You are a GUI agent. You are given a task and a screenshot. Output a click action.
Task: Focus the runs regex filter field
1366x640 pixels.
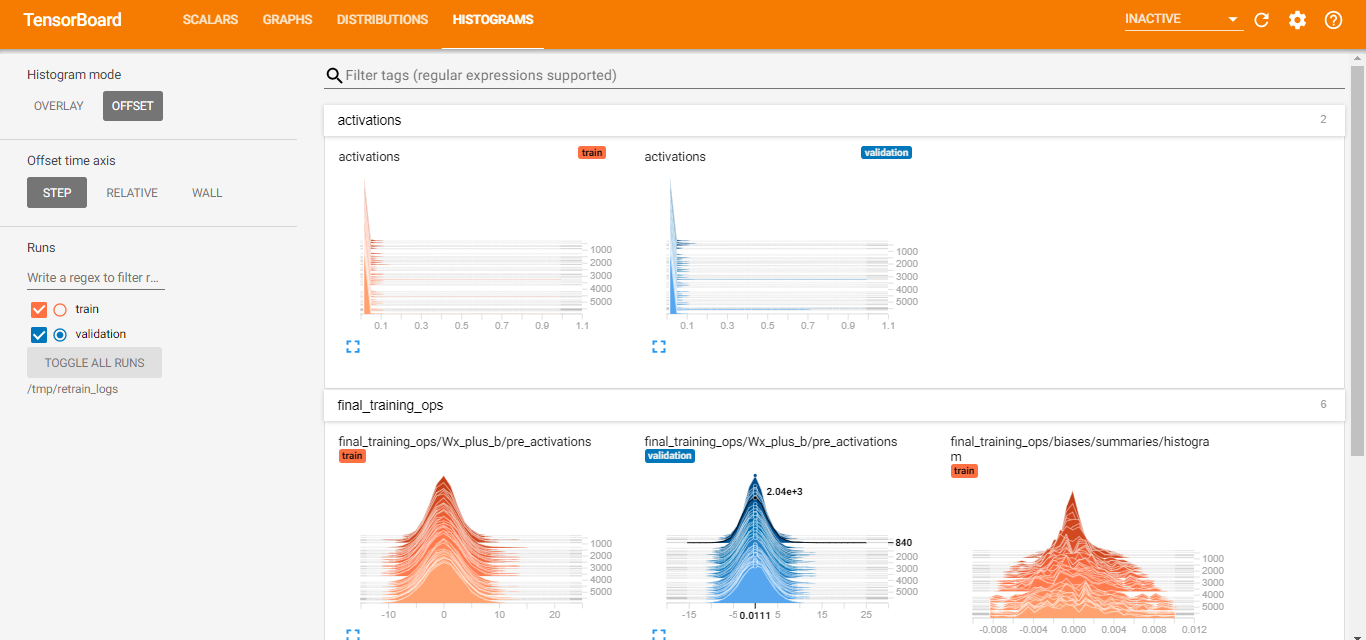click(x=96, y=278)
